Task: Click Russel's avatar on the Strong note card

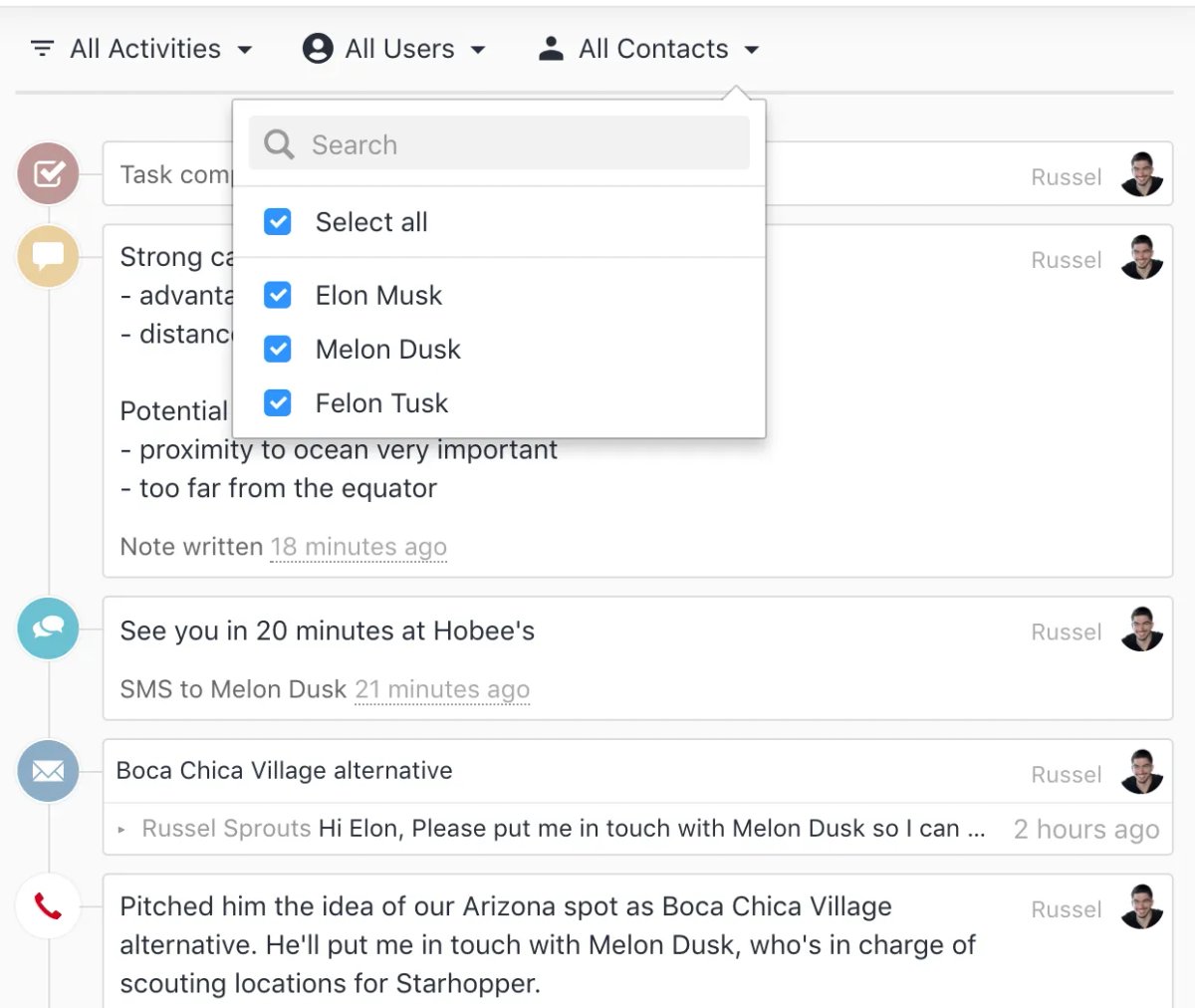Action: pos(1141,257)
